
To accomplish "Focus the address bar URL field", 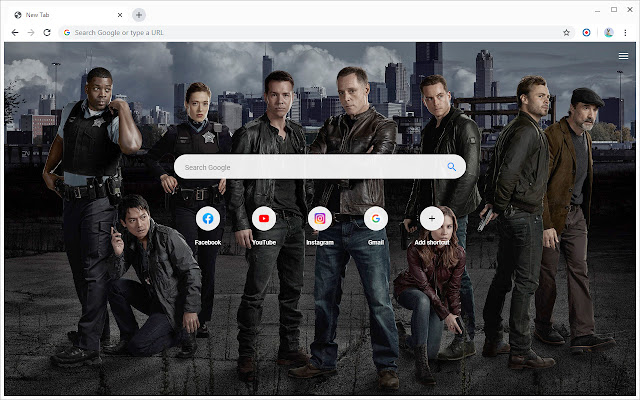I will click(x=316, y=32).
